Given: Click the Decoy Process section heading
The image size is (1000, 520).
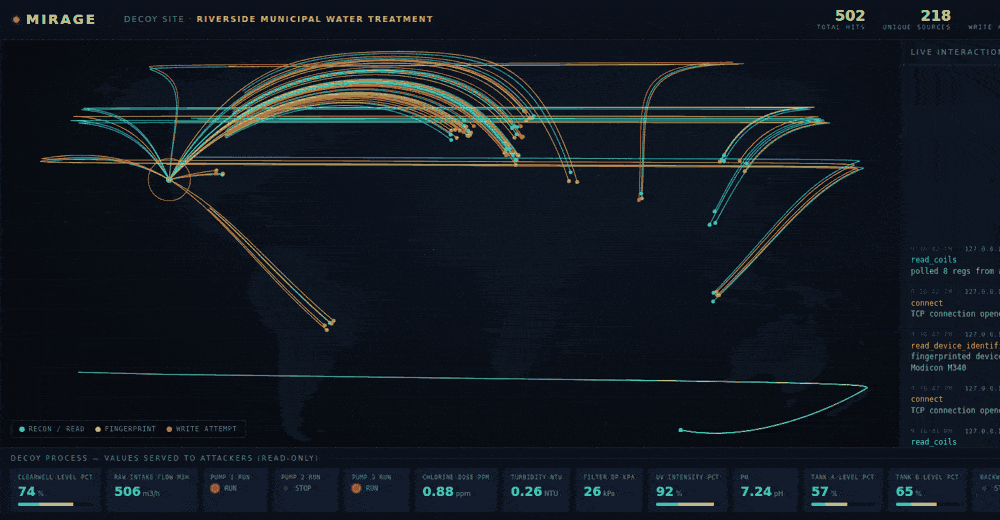Looking at the screenshot, I should pos(164,458).
